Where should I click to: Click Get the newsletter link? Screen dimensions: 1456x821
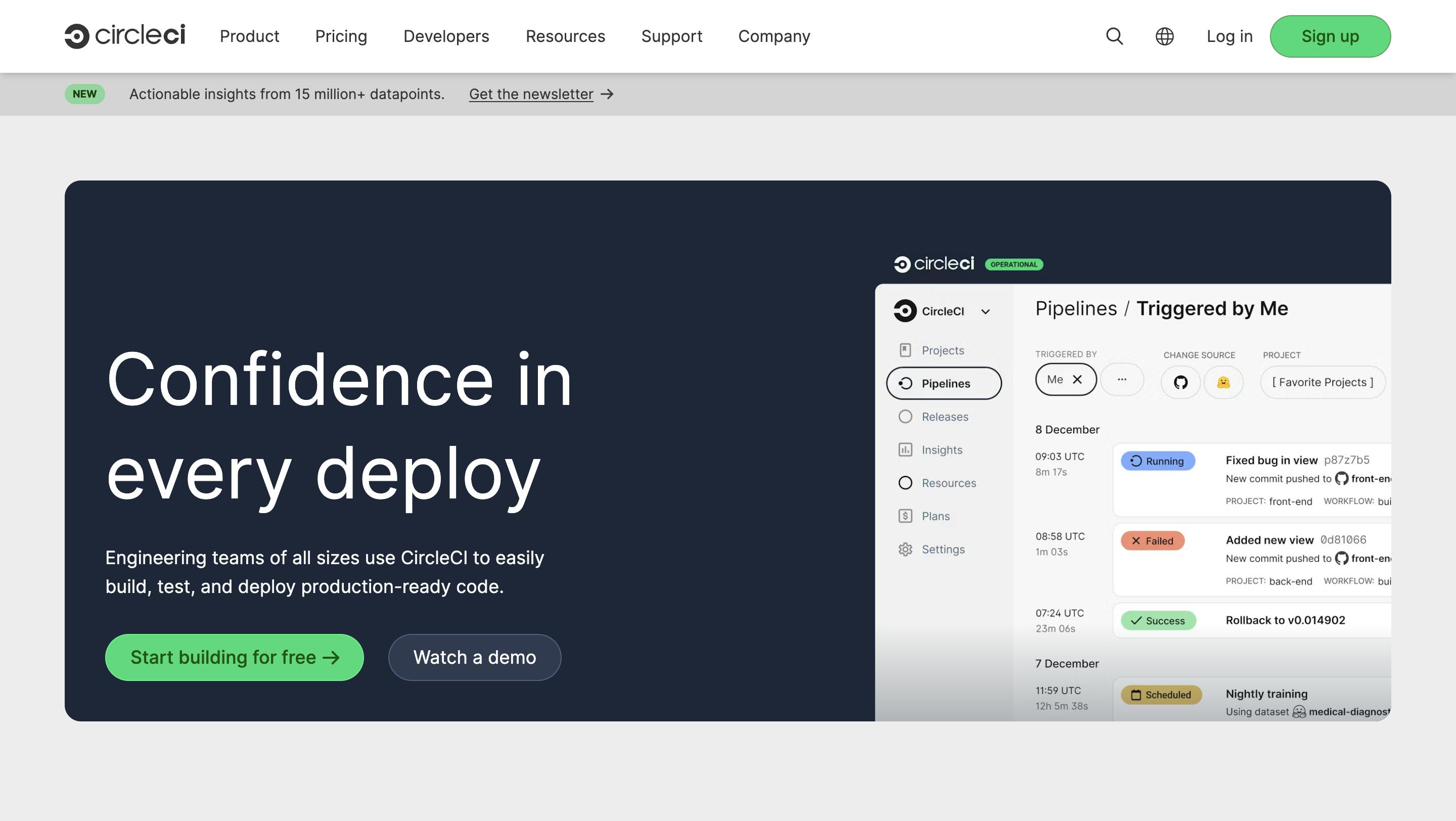coord(531,94)
